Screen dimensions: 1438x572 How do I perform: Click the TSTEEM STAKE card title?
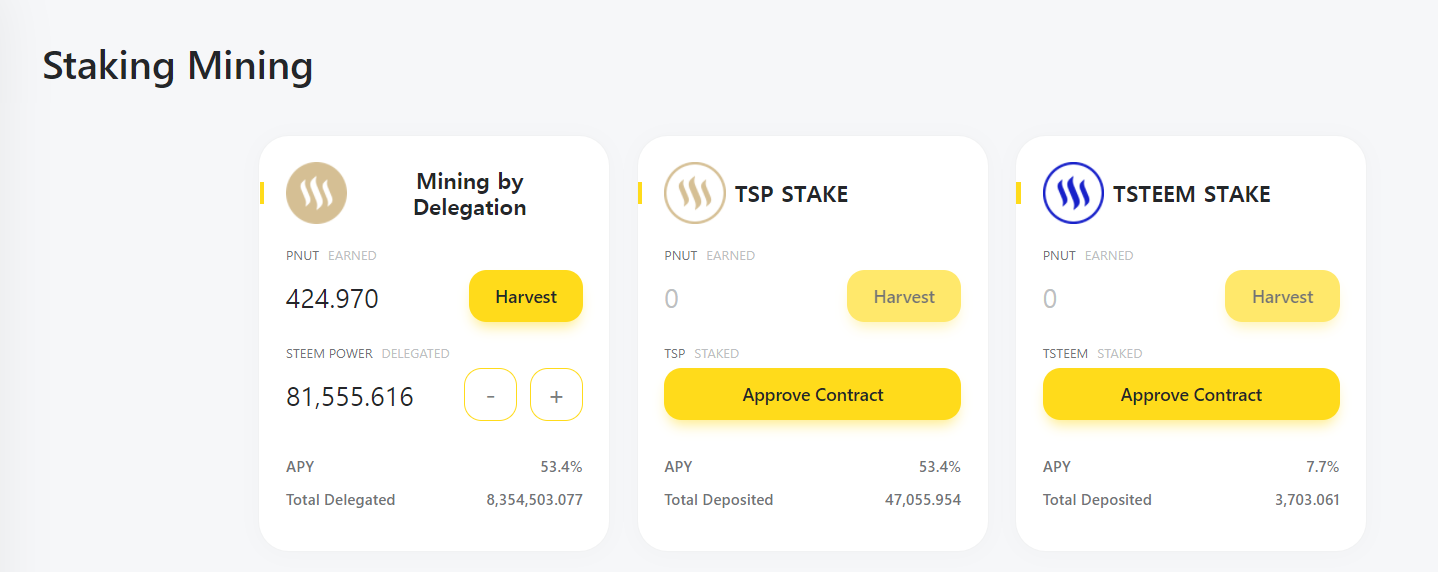pos(1191,194)
